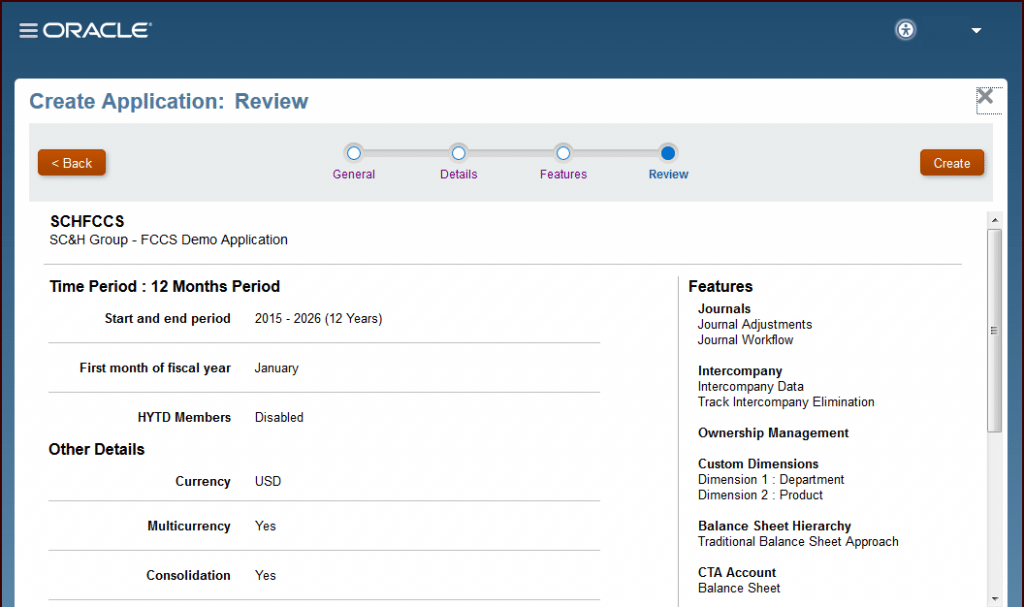The height and width of the screenshot is (607, 1024).
Task: Click the Consolidation Yes value
Action: click(265, 576)
